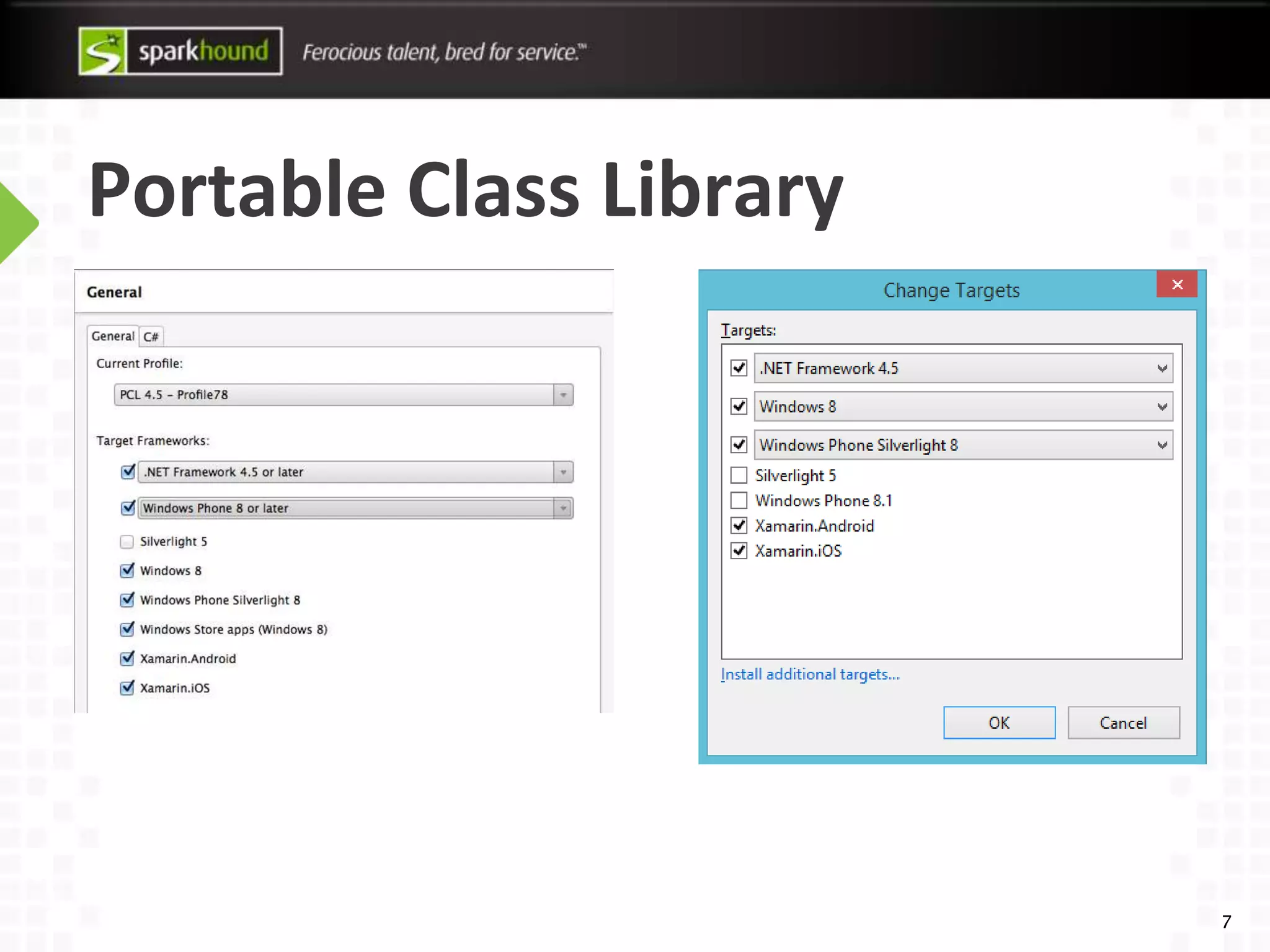Open the C# tab
Viewport: 1270px width, 952px height.
151,337
